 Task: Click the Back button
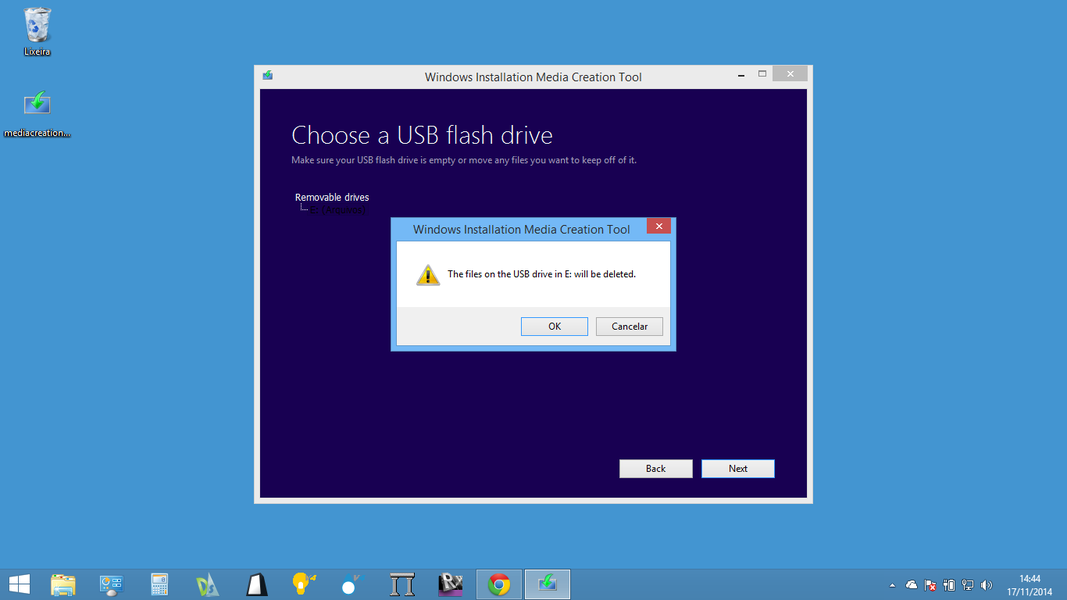pyautogui.click(x=655, y=468)
